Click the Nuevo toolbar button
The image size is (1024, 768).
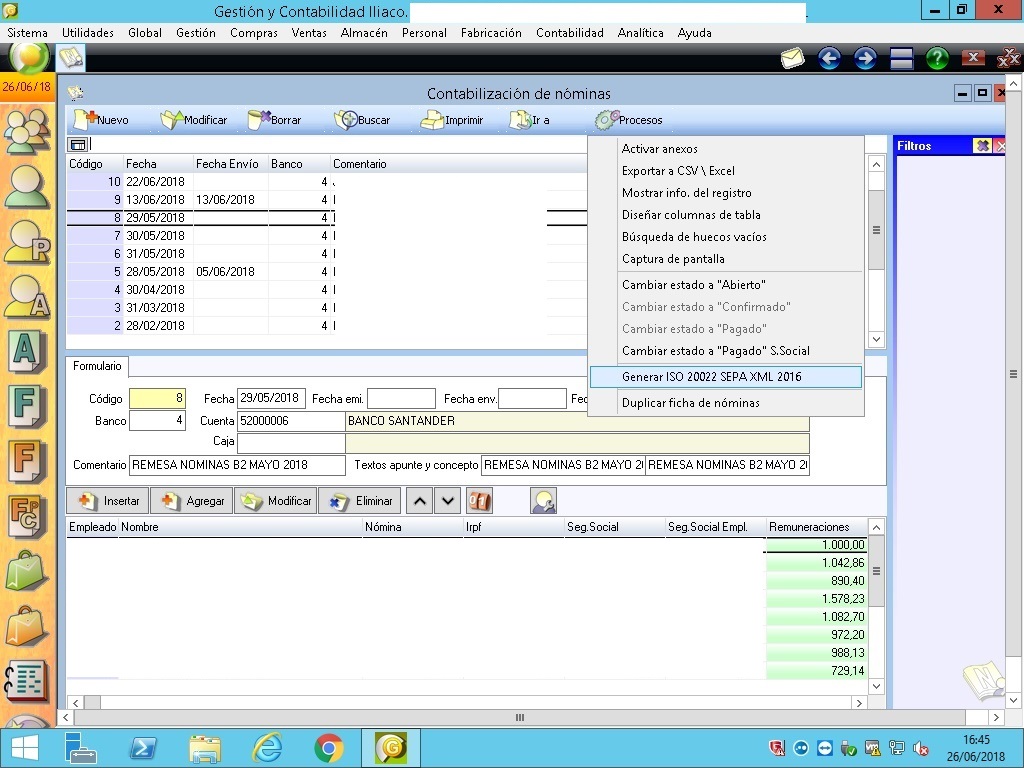(x=101, y=120)
